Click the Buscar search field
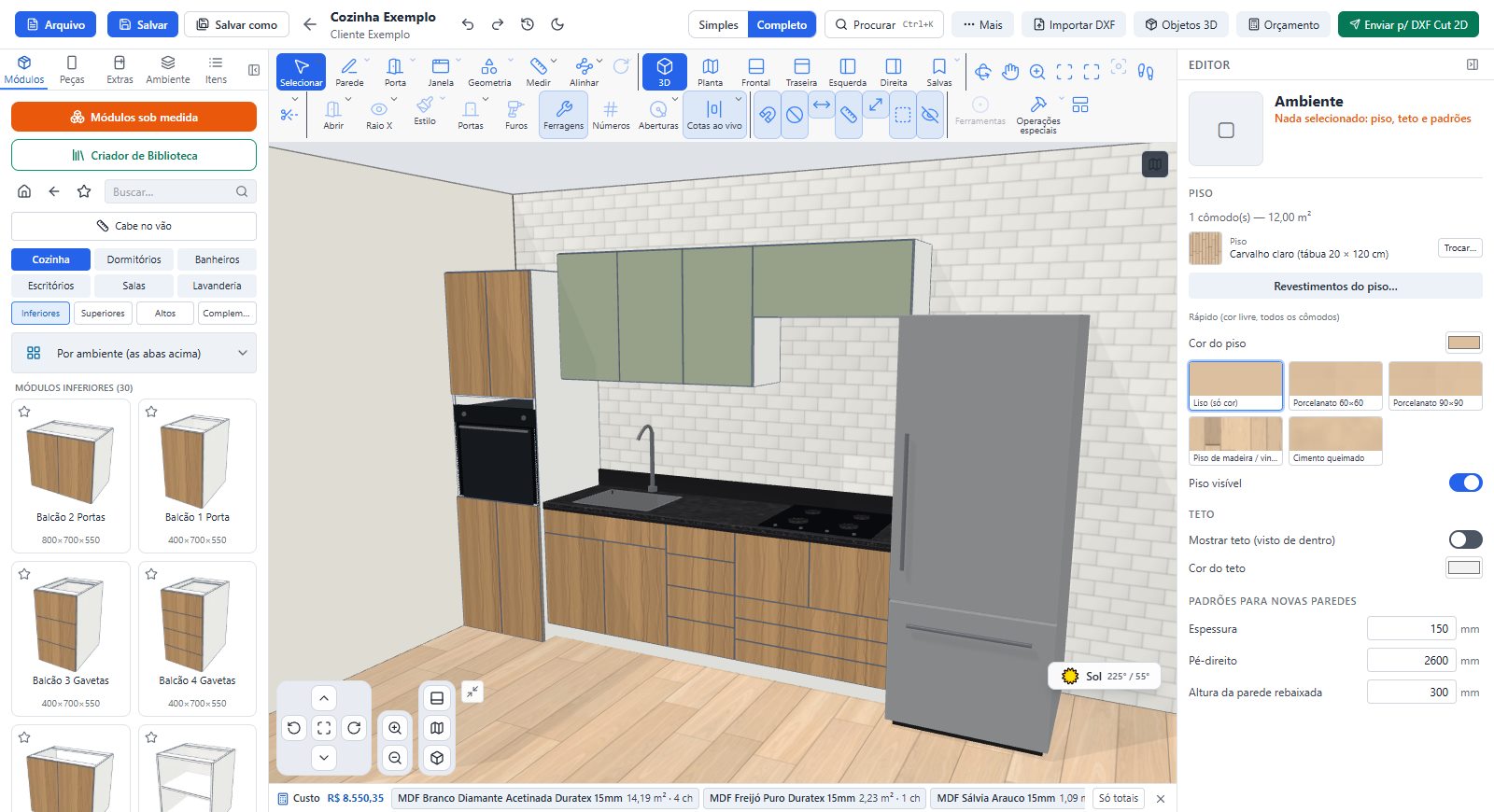The image size is (1494, 812). [179, 191]
